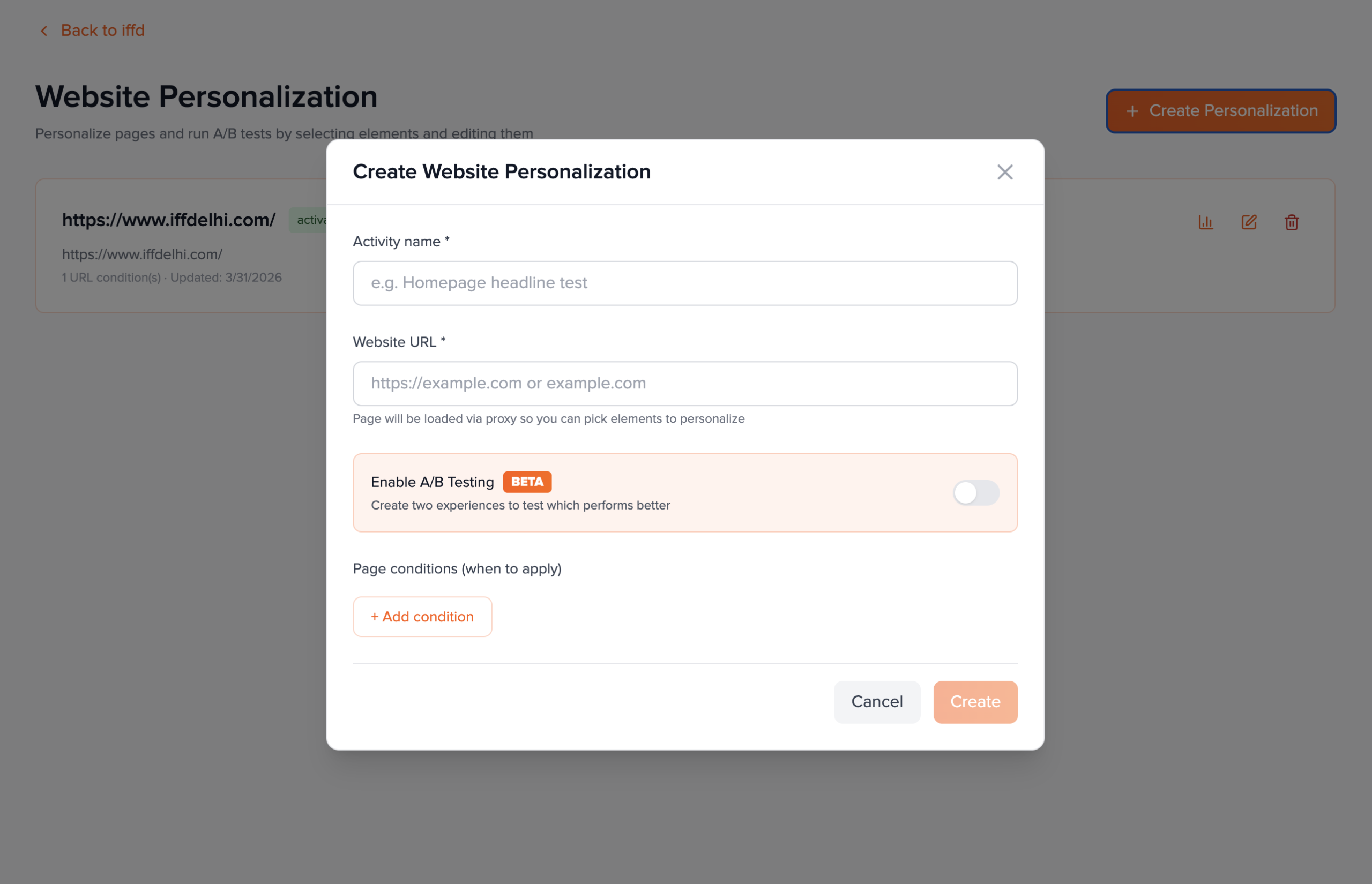The image size is (1372, 884).
Task: Click into the Website URL field
Action: (685, 384)
